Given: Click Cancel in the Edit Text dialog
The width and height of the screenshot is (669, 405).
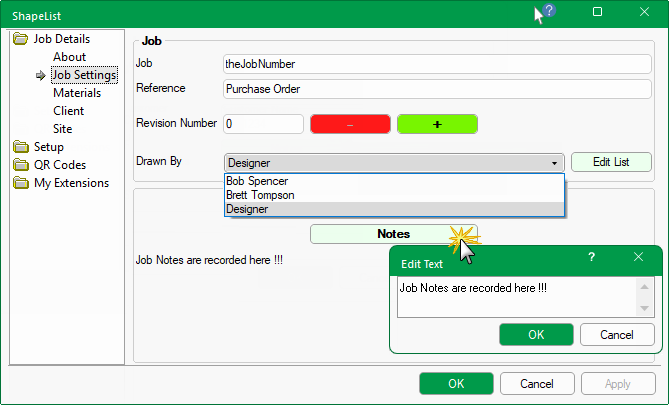Looking at the screenshot, I should click(x=617, y=335).
